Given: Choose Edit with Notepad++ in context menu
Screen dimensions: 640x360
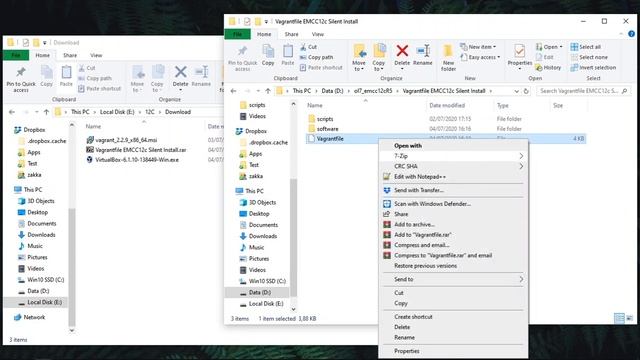Looking at the screenshot, I should (453, 177).
